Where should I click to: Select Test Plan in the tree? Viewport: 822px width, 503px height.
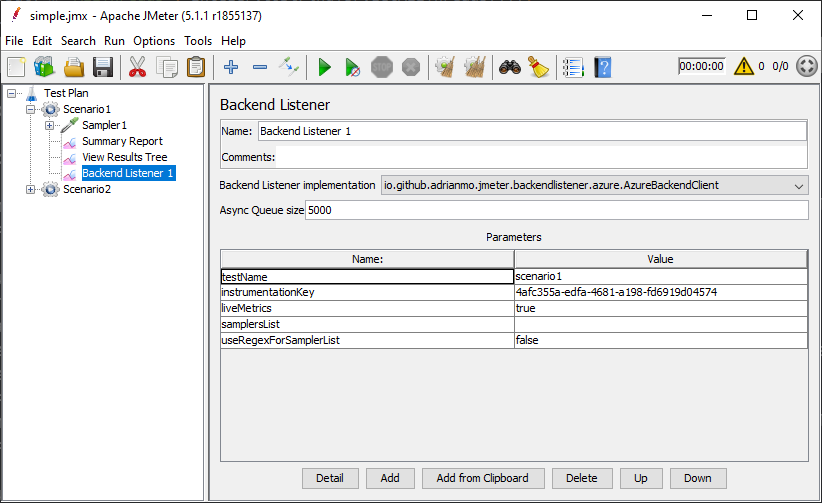pyautogui.click(x=66, y=93)
